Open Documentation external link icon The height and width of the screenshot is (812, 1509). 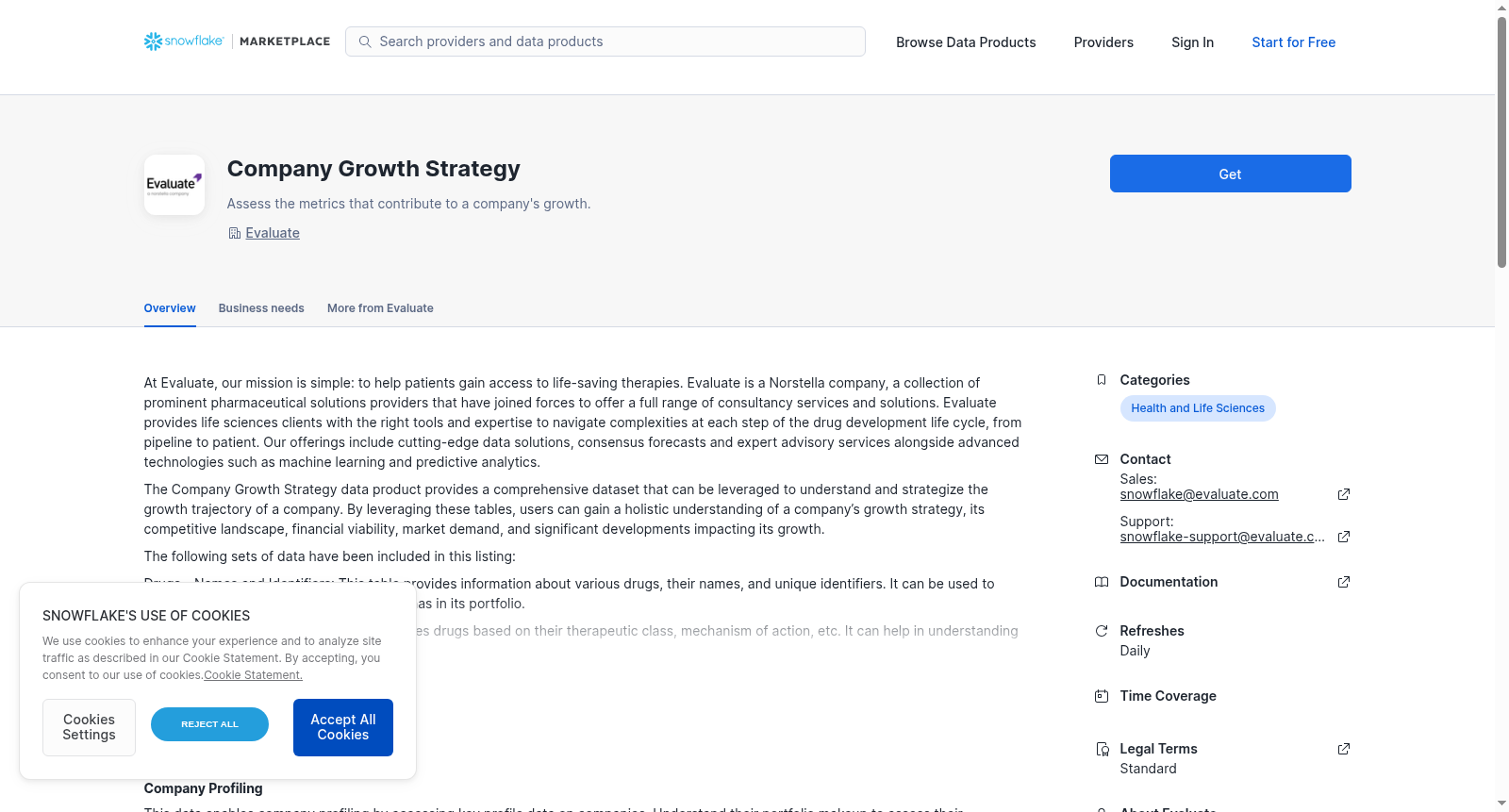(x=1344, y=582)
